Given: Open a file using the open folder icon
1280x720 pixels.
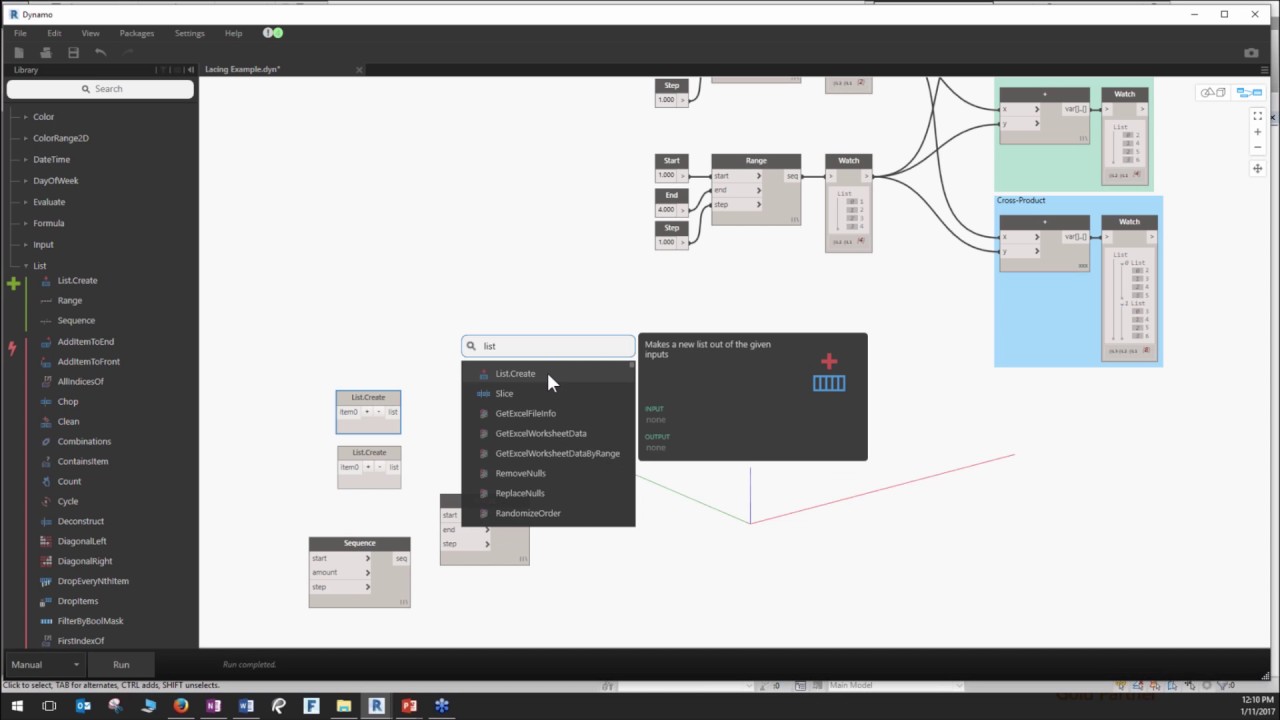Looking at the screenshot, I should tap(46, 52).
